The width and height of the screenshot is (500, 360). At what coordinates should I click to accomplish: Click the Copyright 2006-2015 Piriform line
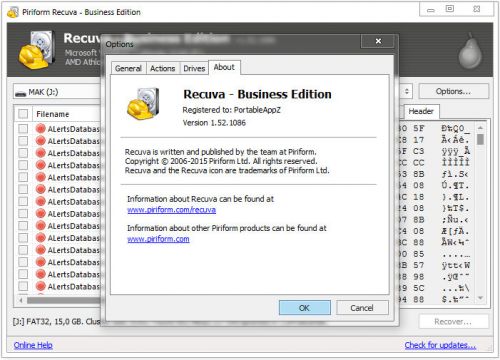click(x=221, y=161)
